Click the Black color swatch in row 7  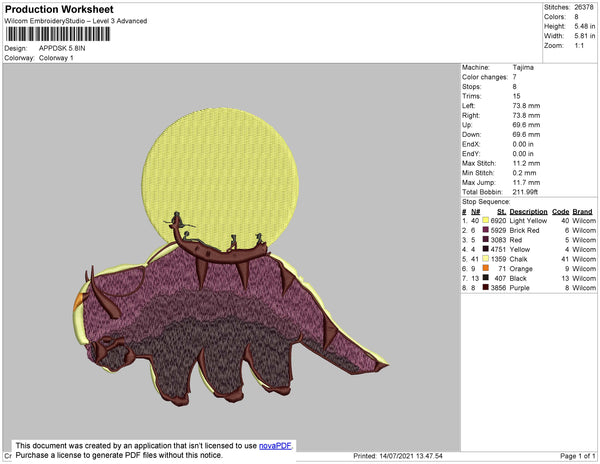(x=486, y=278)
